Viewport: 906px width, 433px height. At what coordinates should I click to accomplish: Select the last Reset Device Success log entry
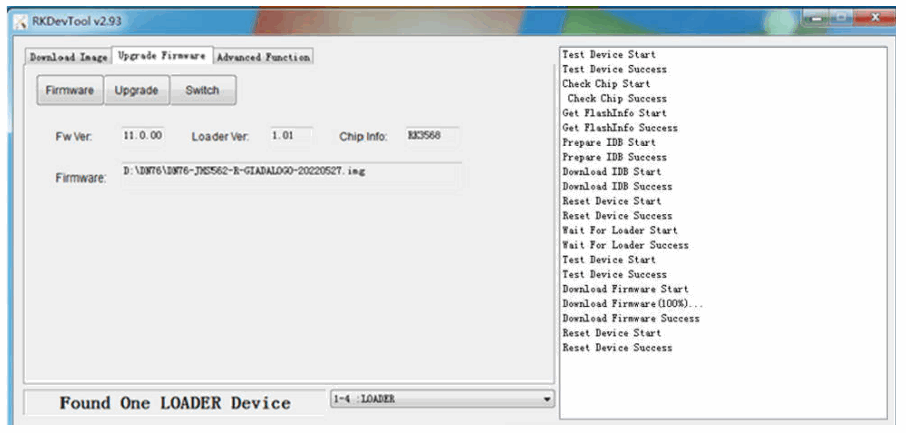(x=617, y=348)
